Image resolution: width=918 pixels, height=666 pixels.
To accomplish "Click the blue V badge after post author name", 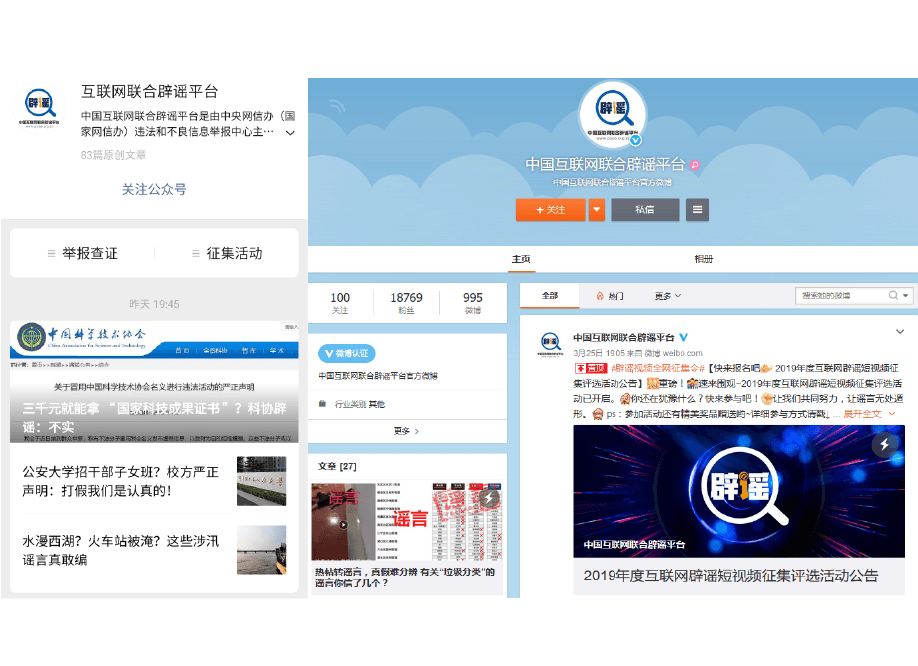I will [x=683, y=337].
